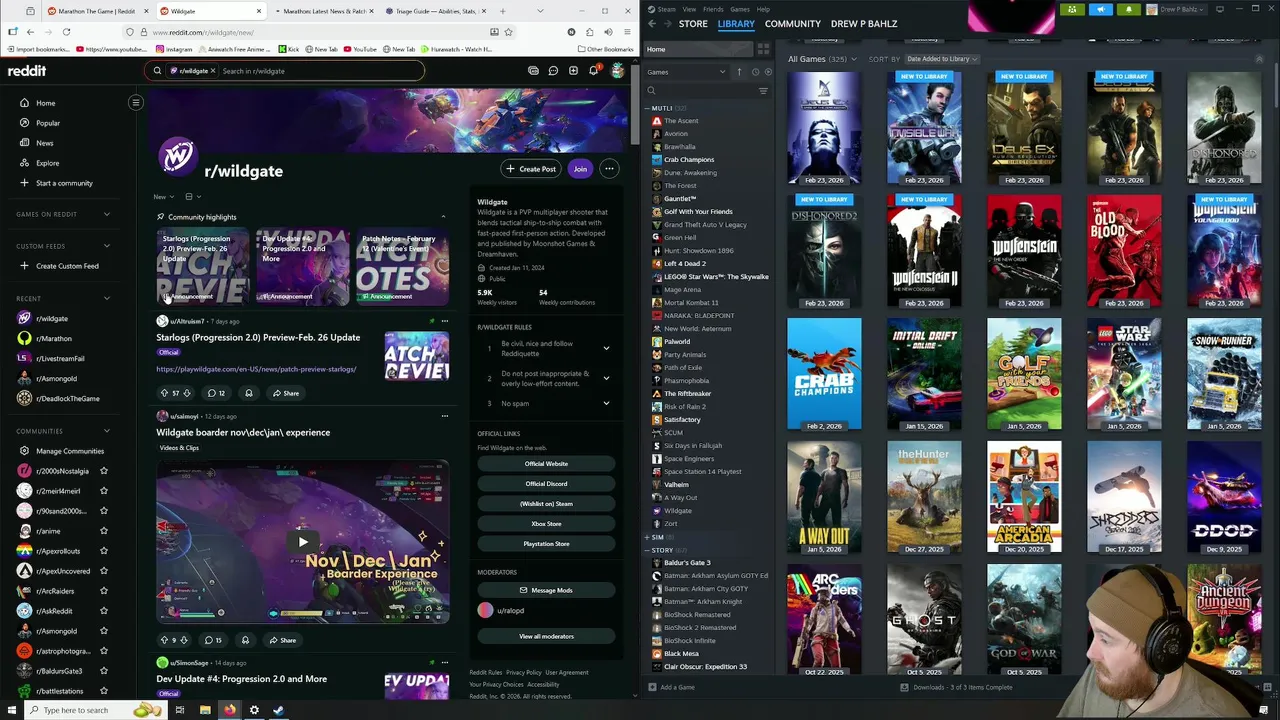Click Message Mods button
The height and width of the screenshot is (720, 1280).
coord(546,591)
